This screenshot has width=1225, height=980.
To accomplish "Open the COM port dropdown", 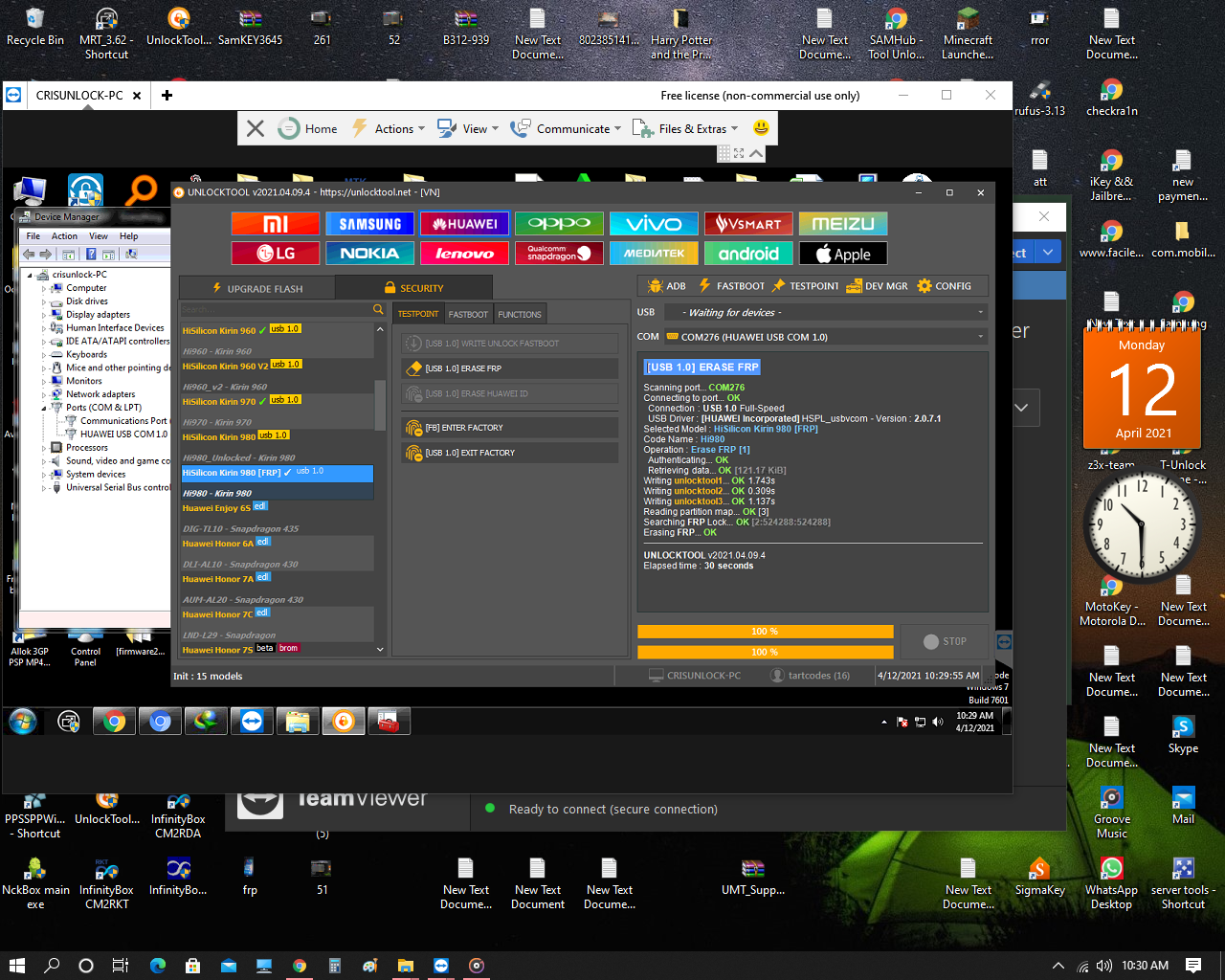I will (827, 337).
